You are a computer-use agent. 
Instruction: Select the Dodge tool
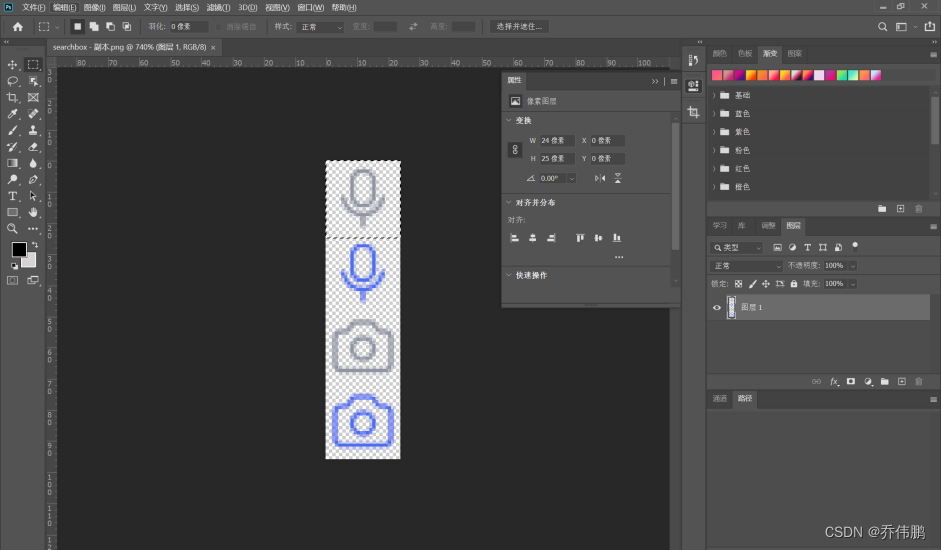(13, 180)
